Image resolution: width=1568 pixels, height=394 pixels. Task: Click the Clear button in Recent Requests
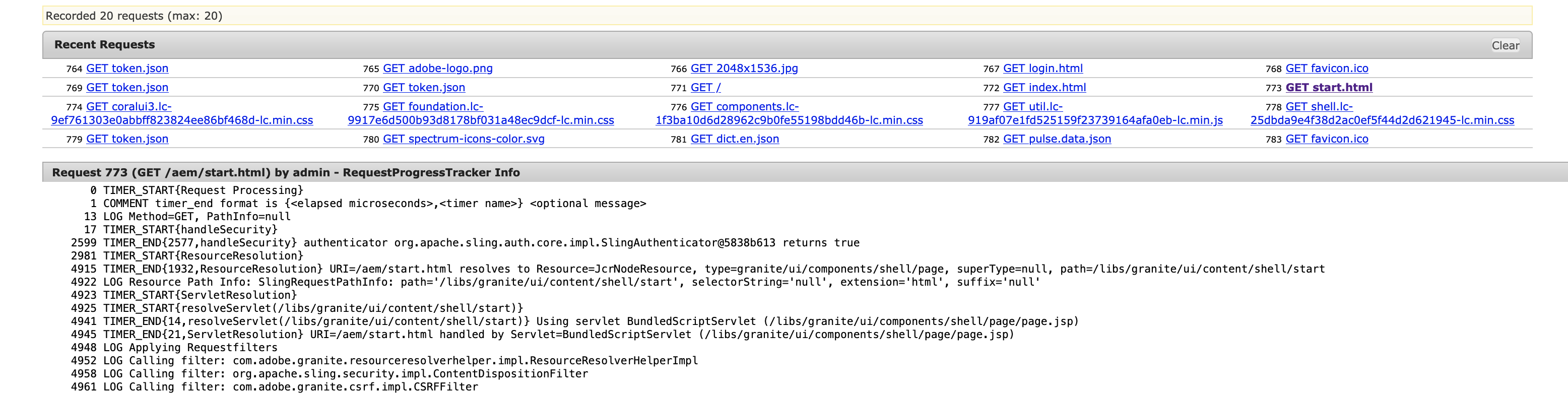[1505, 46]
